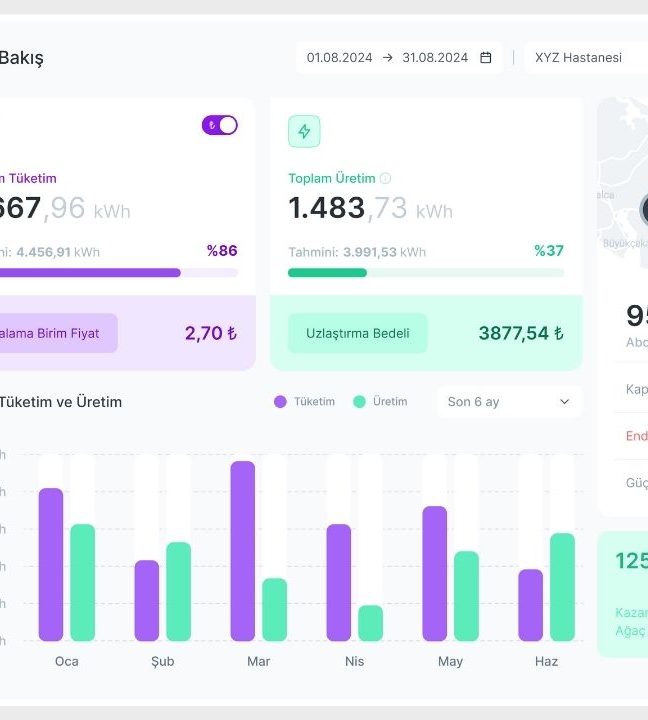The width and height of the screenshot is (648, 720).
Task: Click the map thumbnail on the right
Action: (622, 184)
